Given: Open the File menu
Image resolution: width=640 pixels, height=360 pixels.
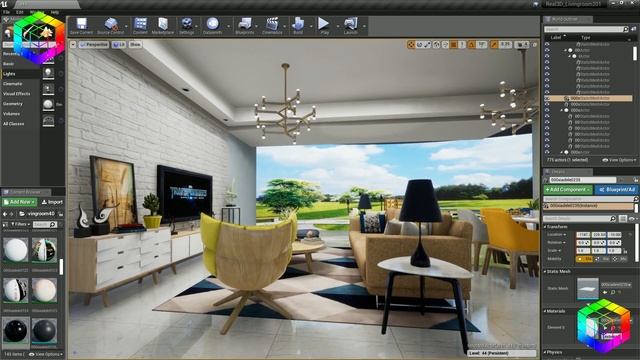Looking at the screenshot, I should pyautogui.click(x=7, y=12).
